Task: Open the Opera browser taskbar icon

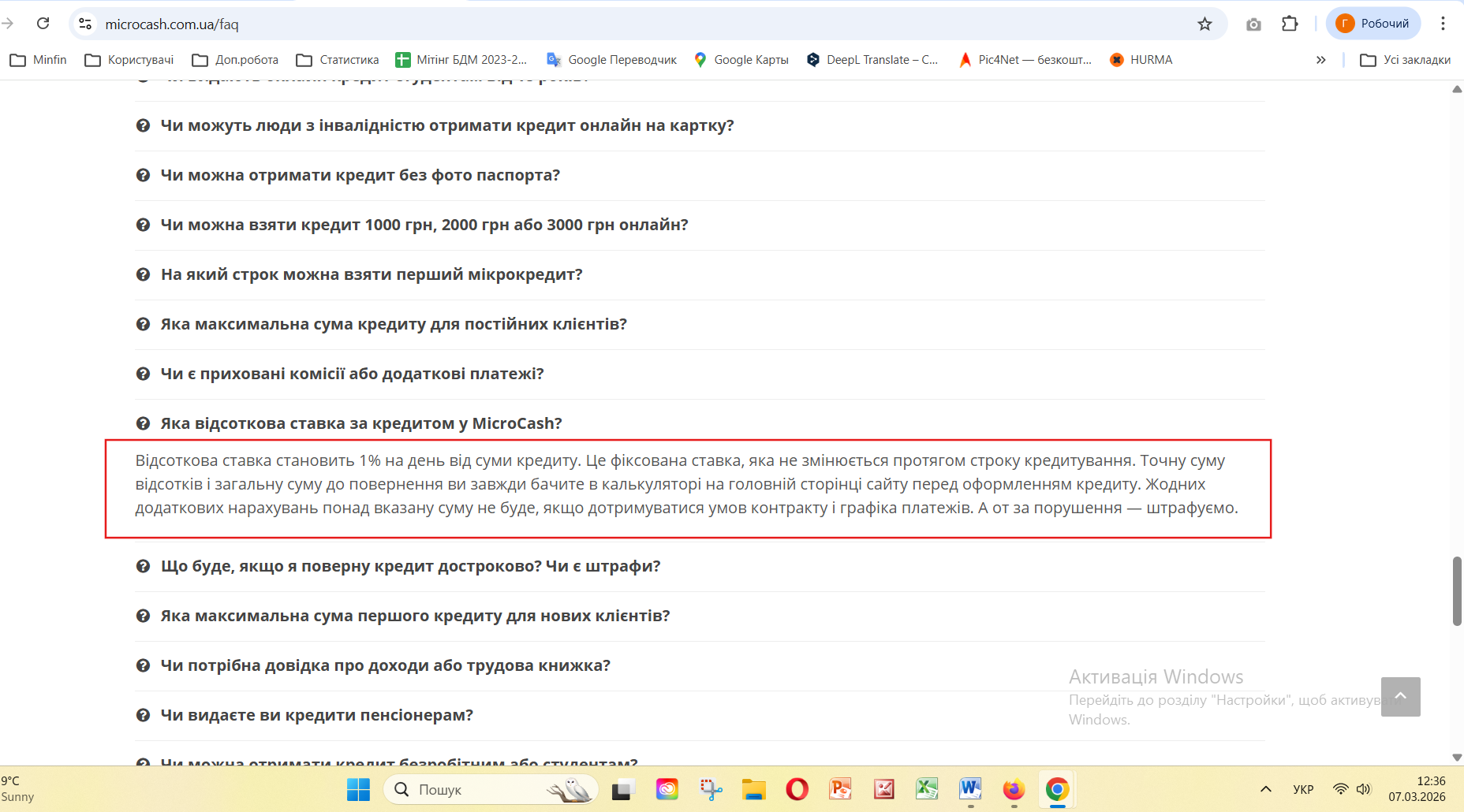Action: coord(797,789)
